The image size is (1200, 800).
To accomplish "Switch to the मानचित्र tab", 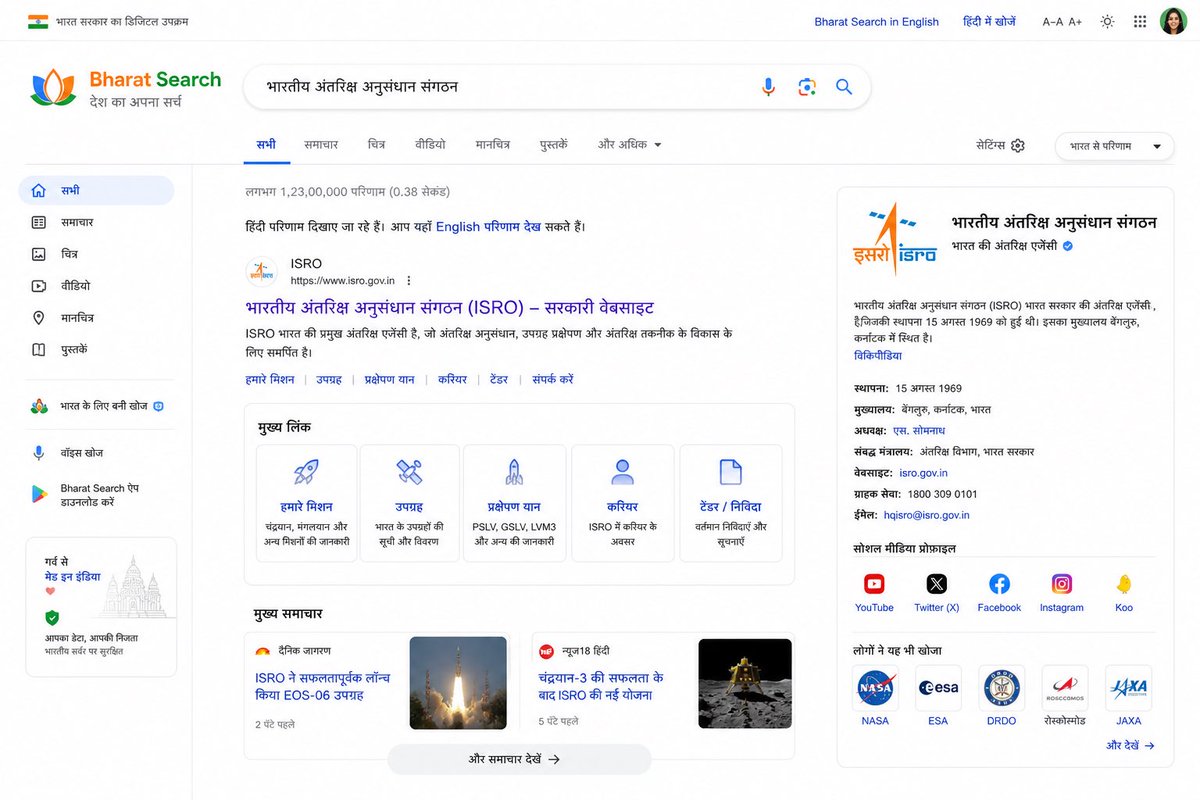I will 492,145.
